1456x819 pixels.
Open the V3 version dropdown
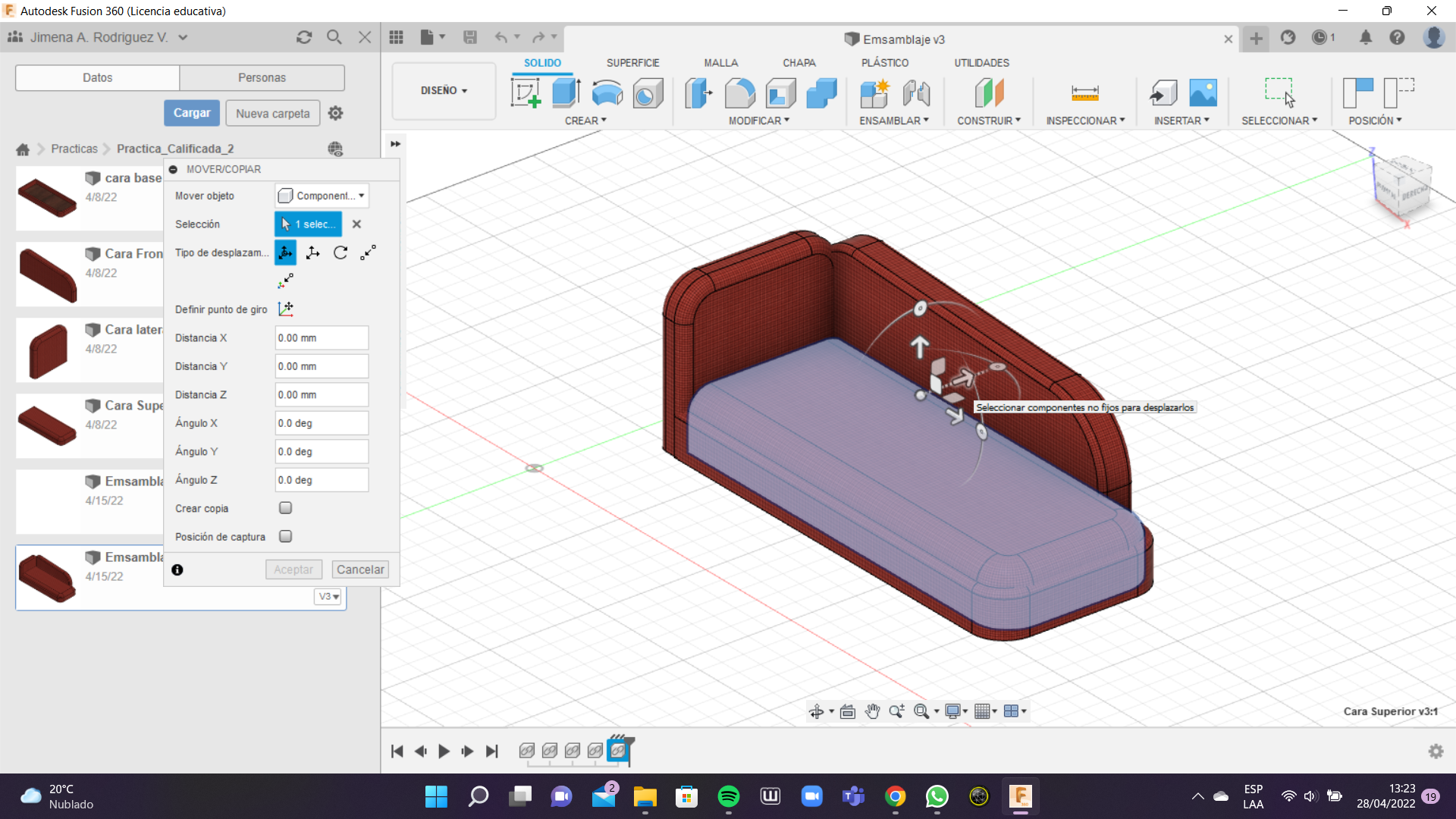(328, 597)
